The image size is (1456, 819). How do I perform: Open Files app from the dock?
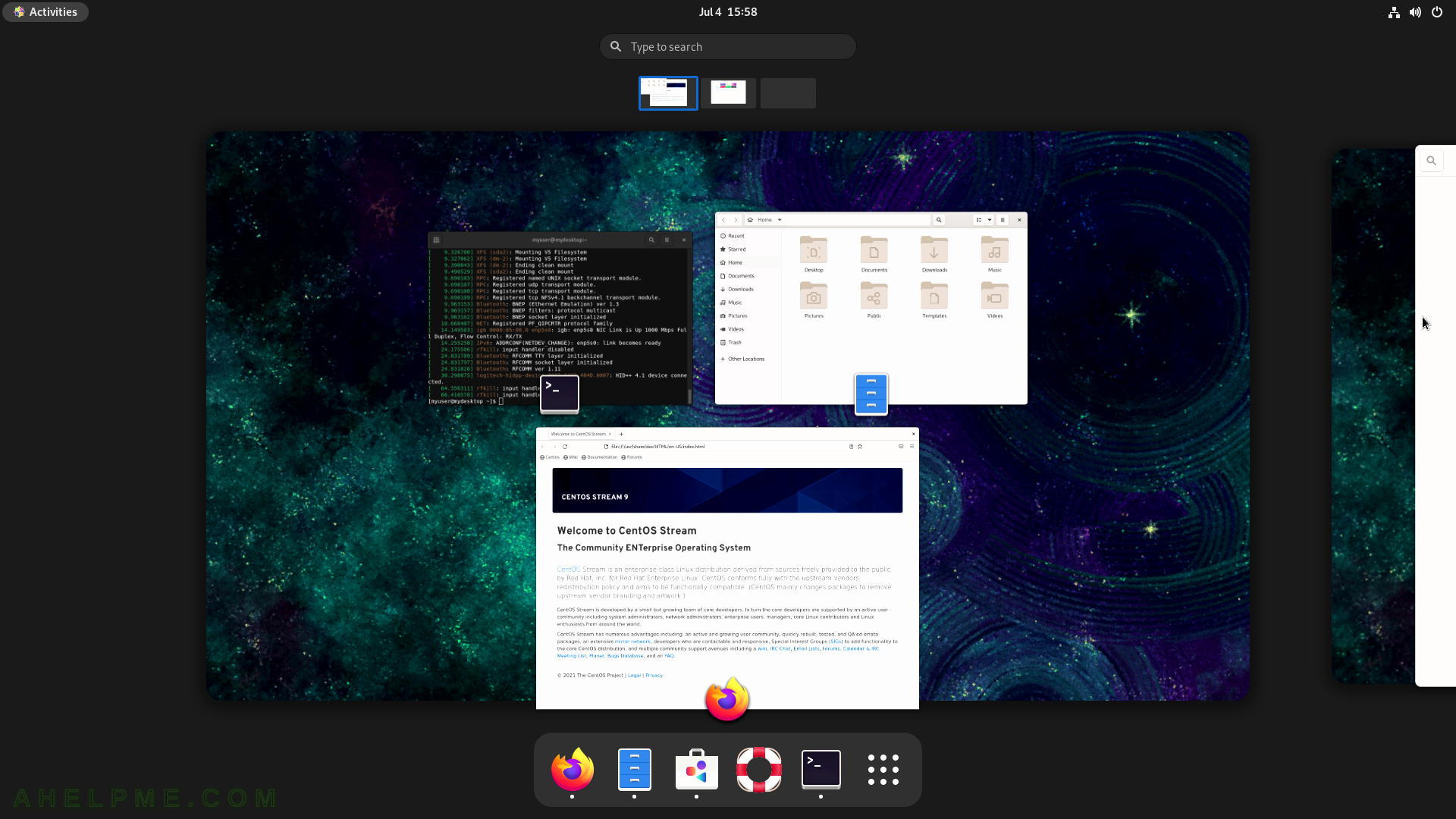coord(635,769)
